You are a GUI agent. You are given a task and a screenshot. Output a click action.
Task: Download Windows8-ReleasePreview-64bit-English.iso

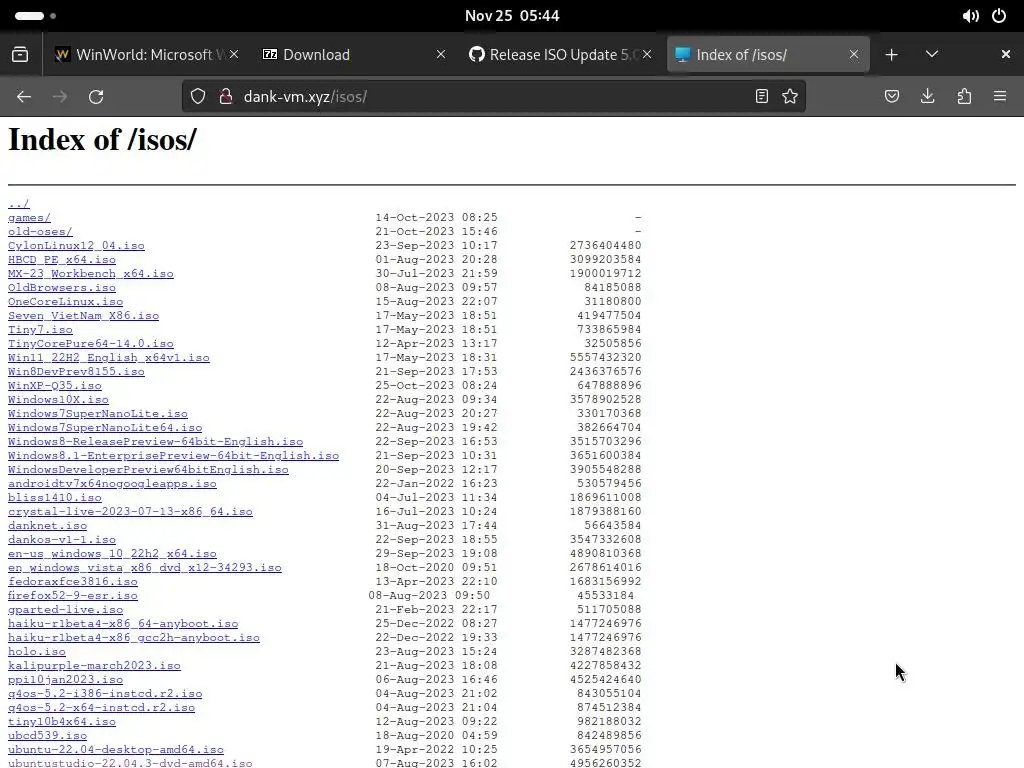coord(155,442)
